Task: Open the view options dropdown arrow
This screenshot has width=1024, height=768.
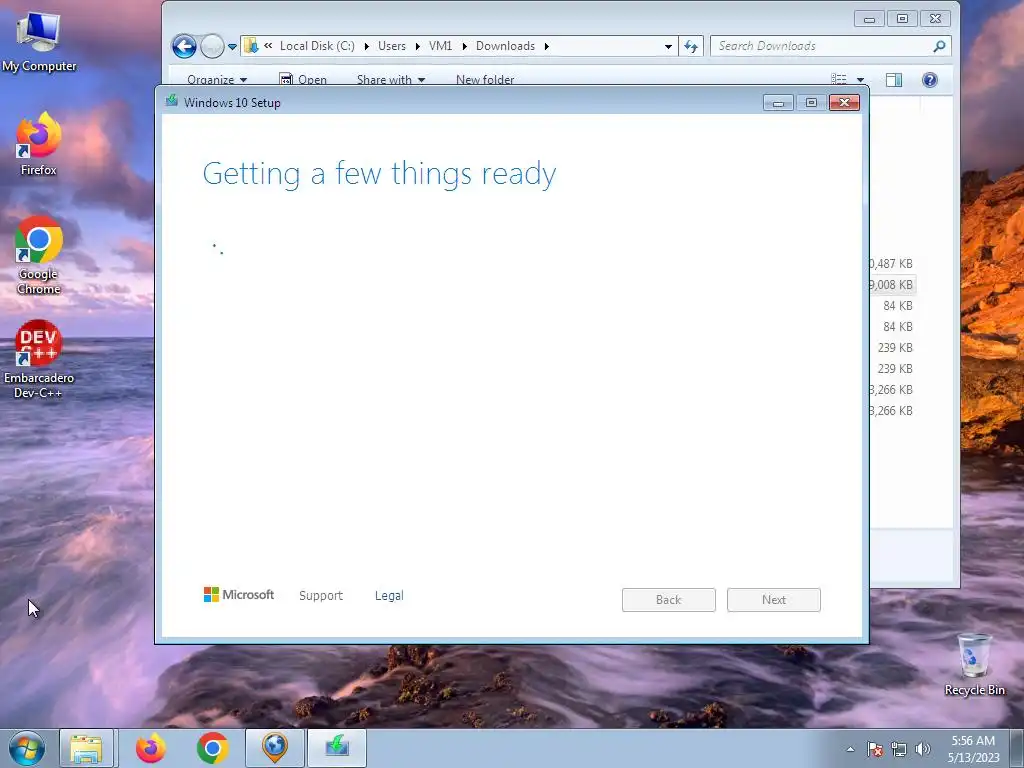Action: click(x=860, y=80)
